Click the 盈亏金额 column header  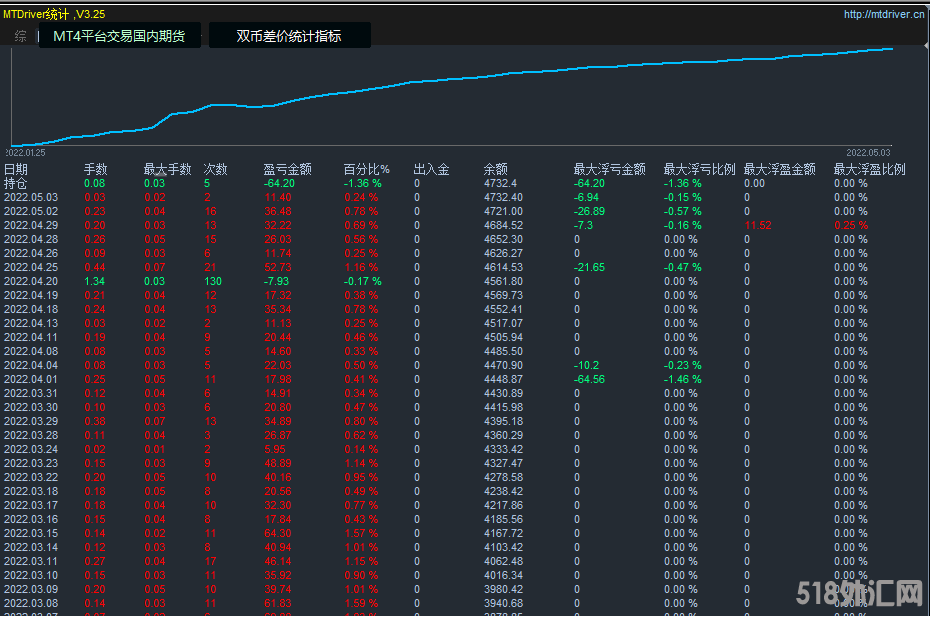tap(287, 170)
